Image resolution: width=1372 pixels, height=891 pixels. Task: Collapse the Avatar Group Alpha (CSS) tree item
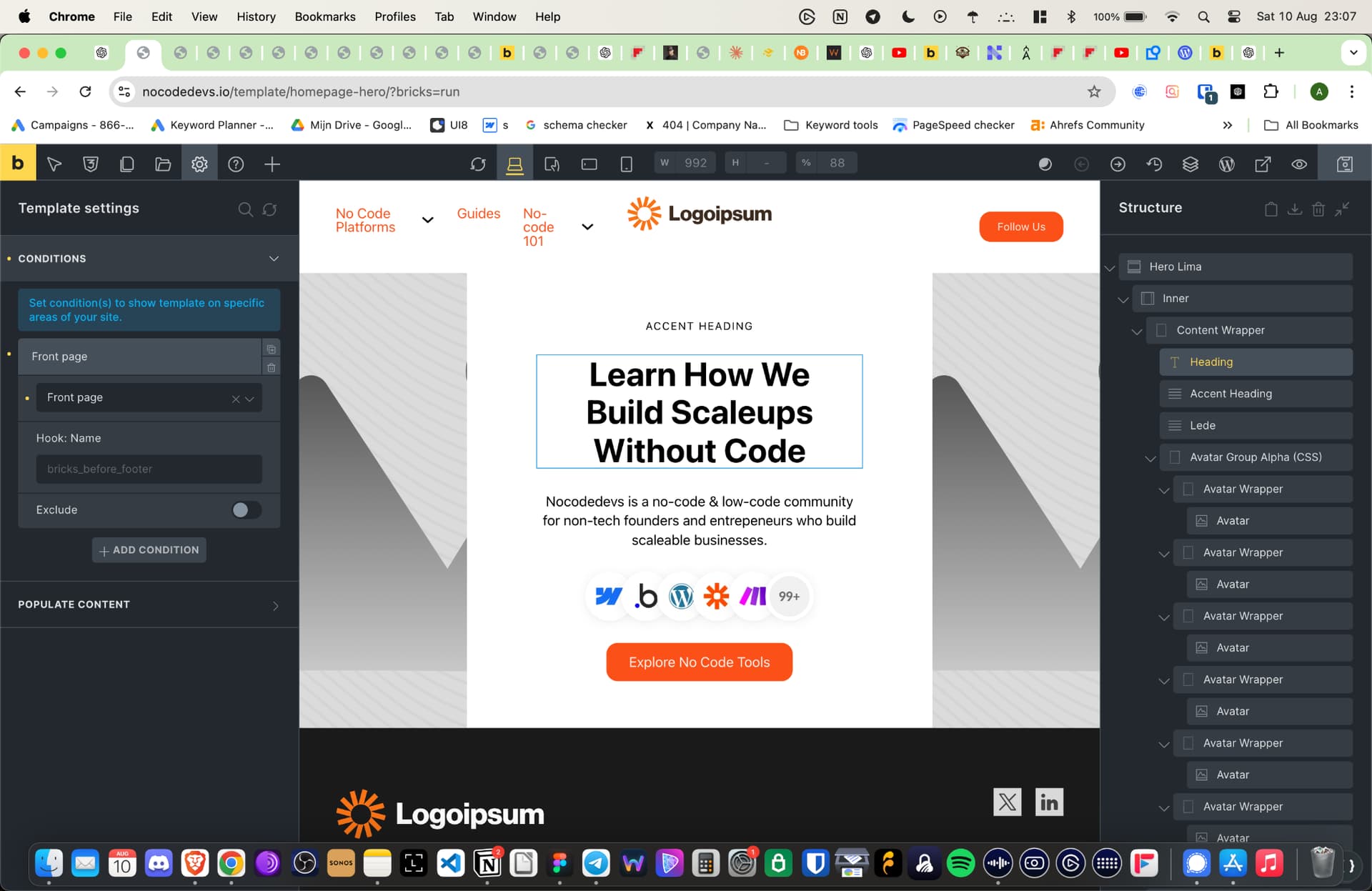click(x=1150, y=458)
